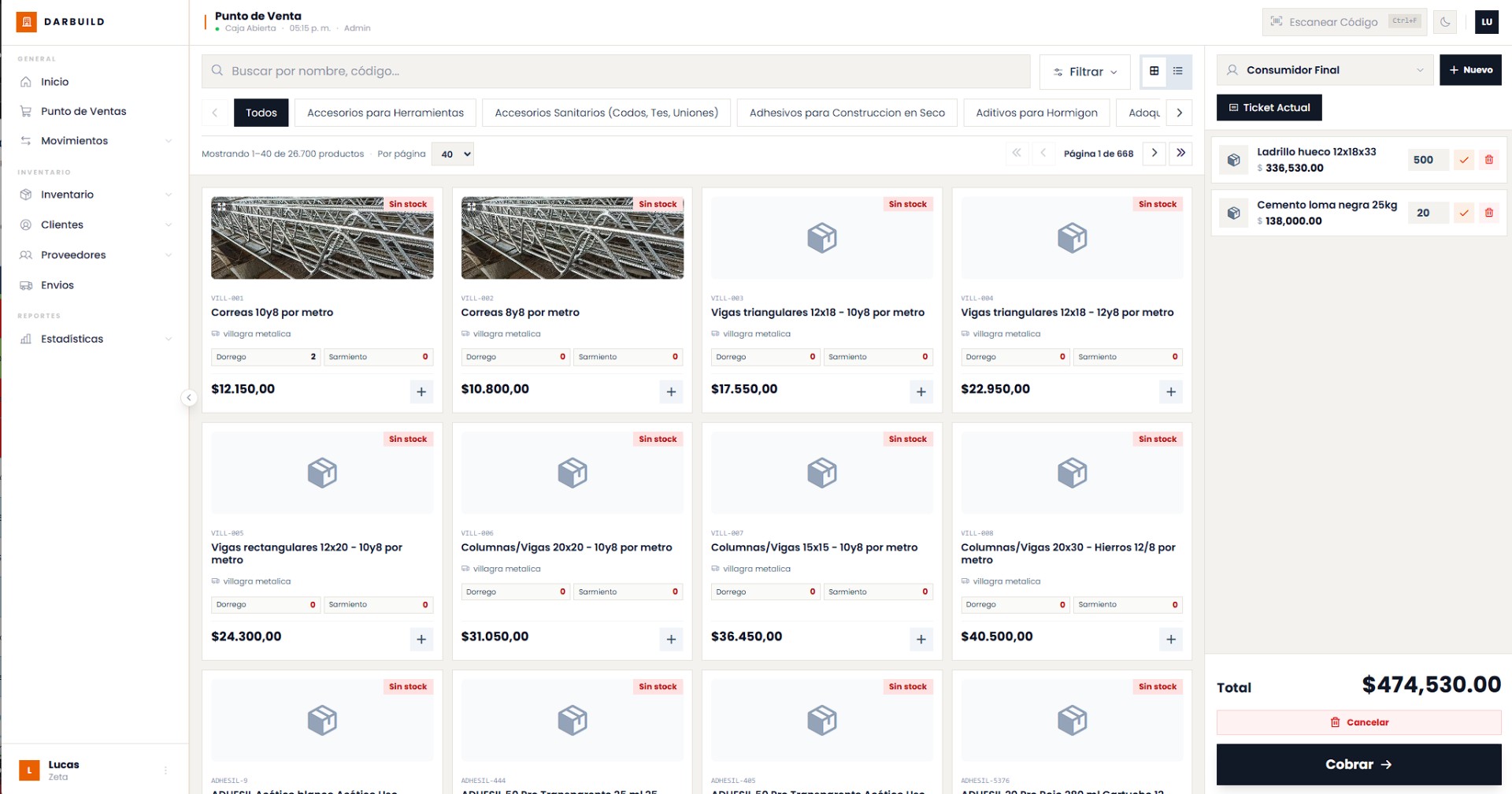The image size is (1512, 794).
Task: Delete Ladrillo hueco 12x18x33 from ticket
Action: click(1488, 160)
